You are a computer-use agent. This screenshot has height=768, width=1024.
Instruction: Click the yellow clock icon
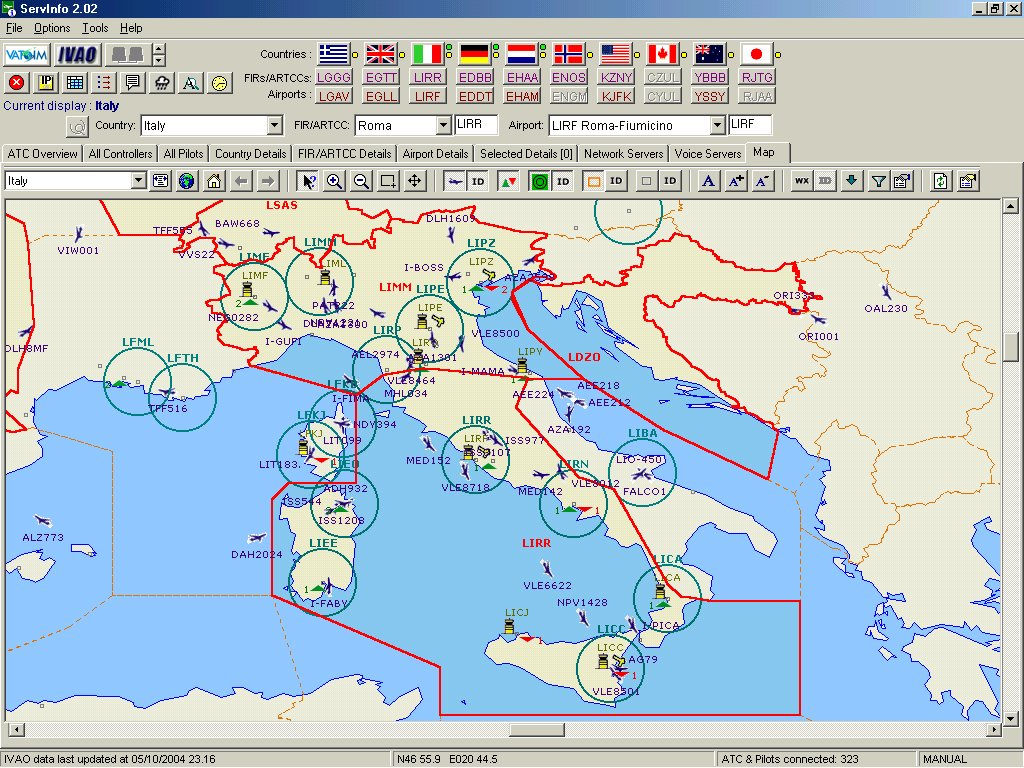[x=220, y=82]
